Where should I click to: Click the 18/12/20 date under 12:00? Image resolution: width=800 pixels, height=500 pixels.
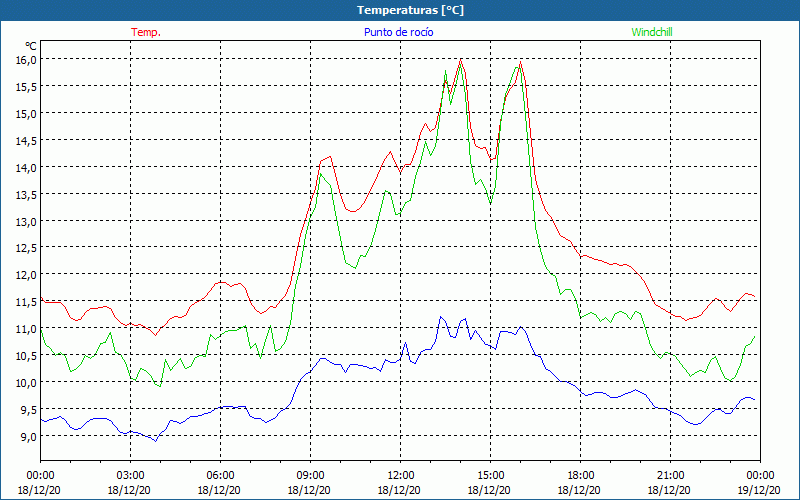pos(399,490)
